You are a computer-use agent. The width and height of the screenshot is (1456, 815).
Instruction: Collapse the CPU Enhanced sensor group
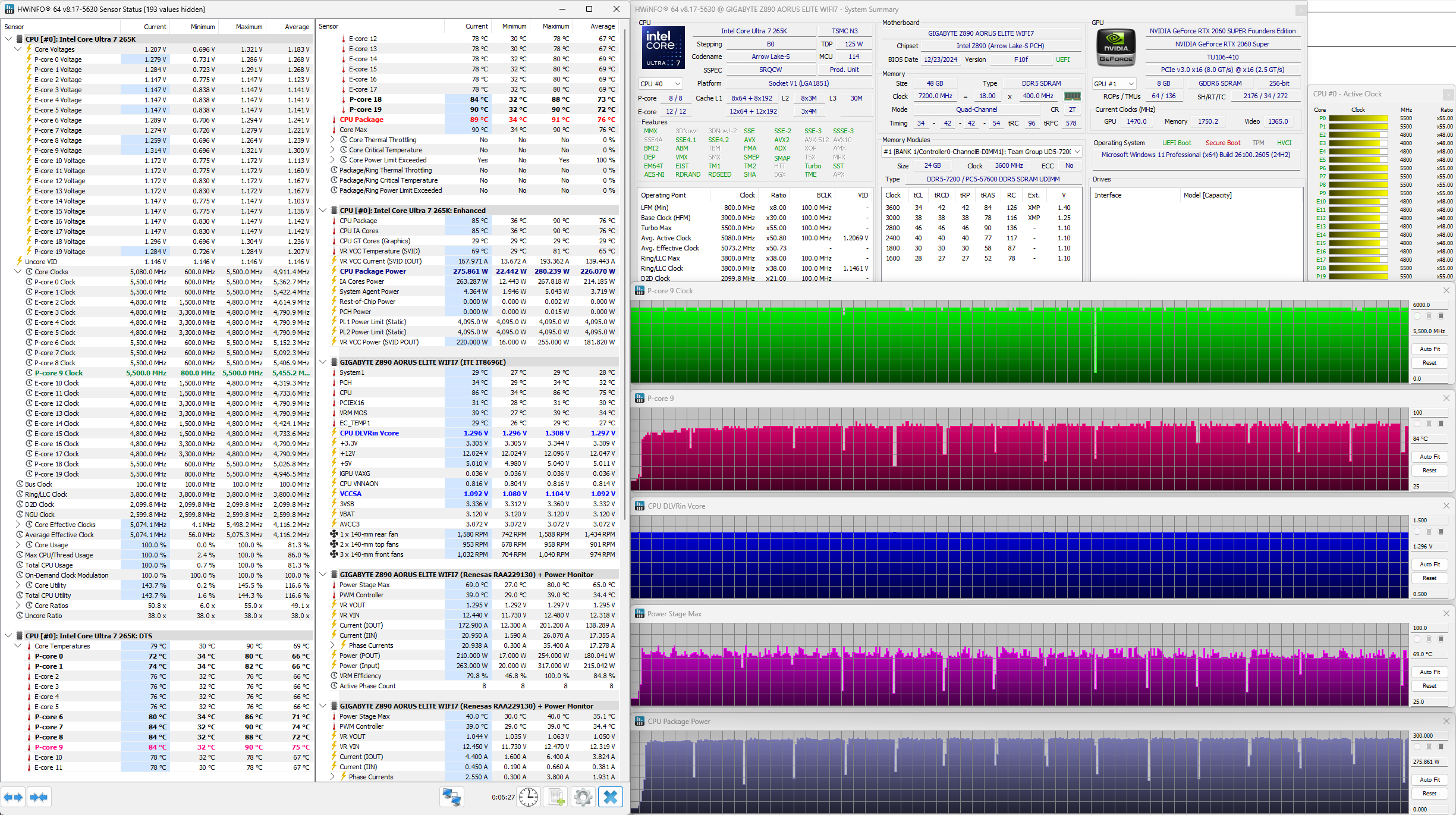323,211
